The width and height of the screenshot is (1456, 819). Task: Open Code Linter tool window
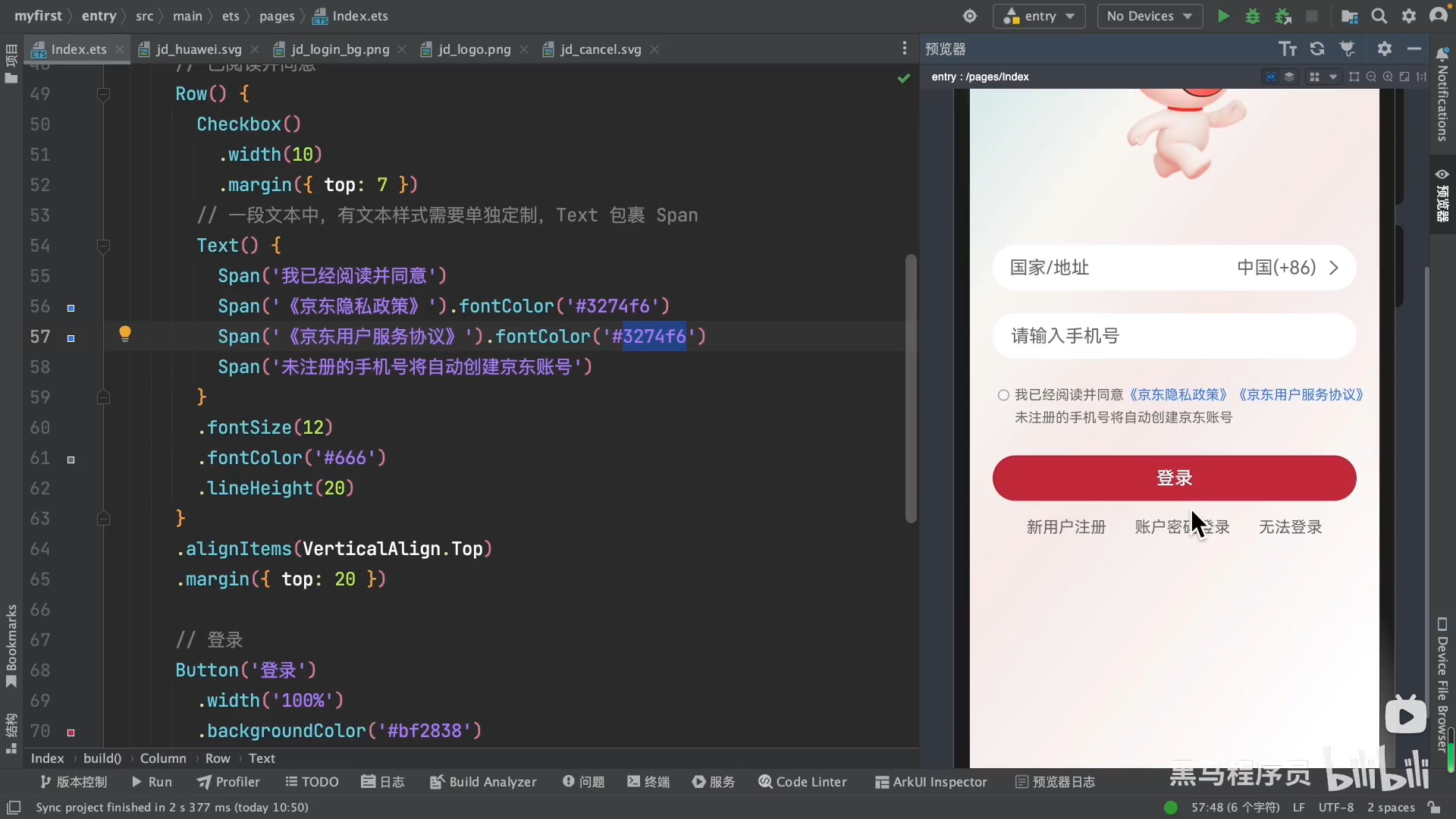(x=802, y=782)
